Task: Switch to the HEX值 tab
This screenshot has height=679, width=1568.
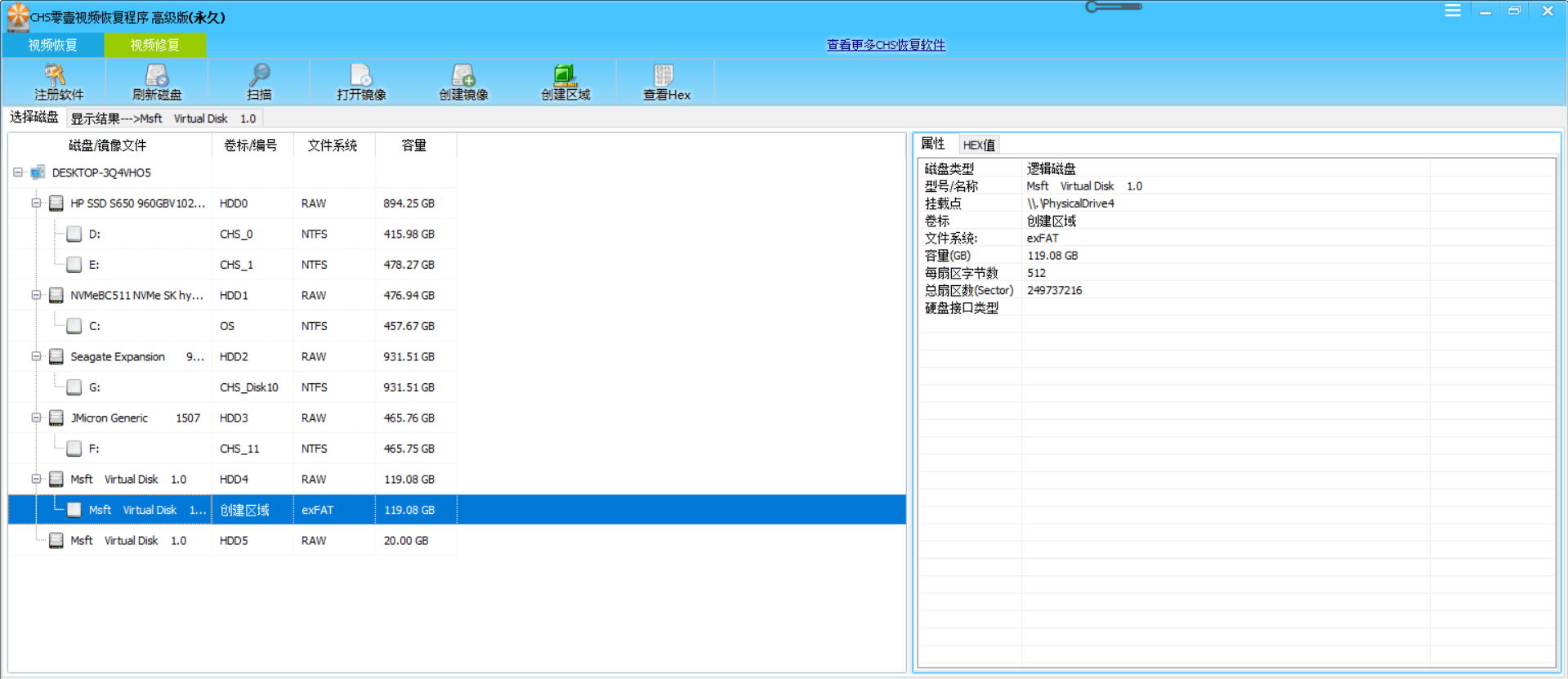Action: [979, 145]
